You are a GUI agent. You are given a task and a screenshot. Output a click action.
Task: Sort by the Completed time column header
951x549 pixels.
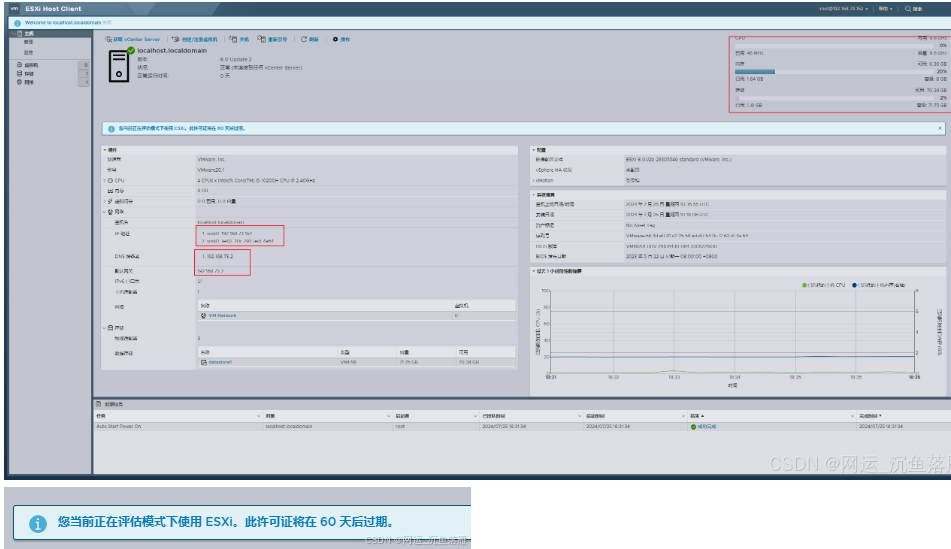(870, 416)
